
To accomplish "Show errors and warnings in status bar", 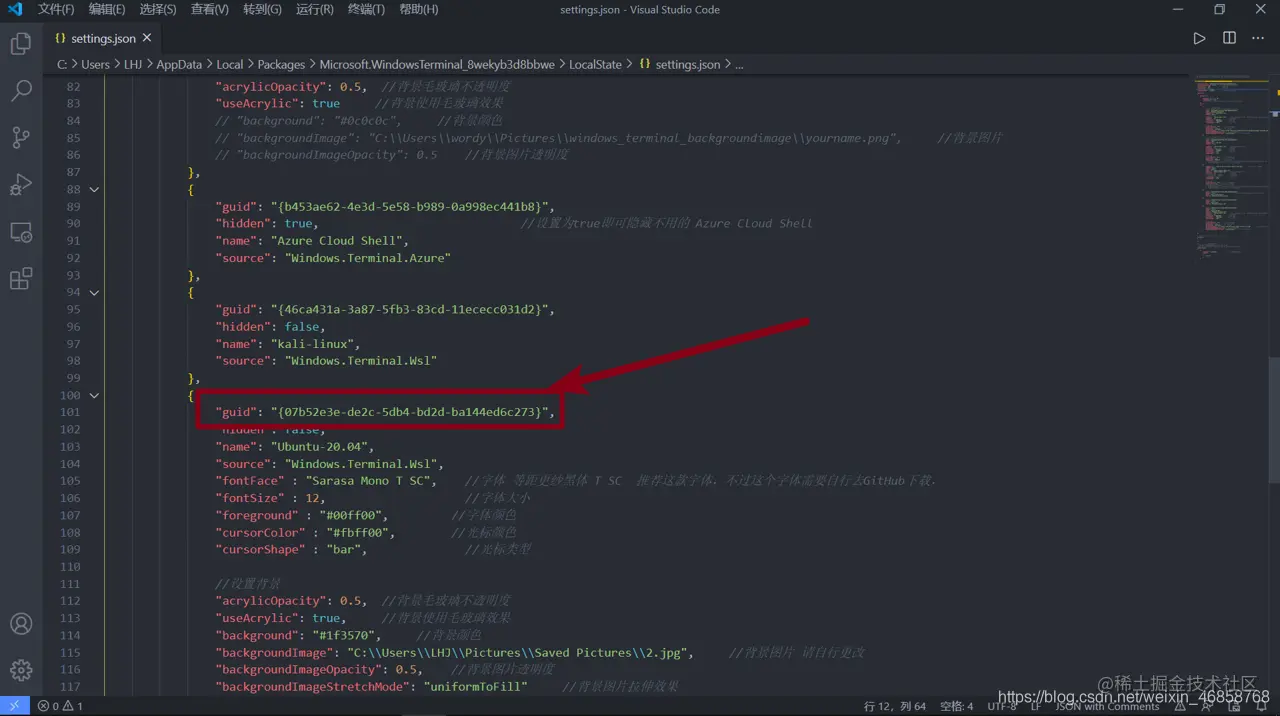I will pyautogui.click(x=60, y=706).
